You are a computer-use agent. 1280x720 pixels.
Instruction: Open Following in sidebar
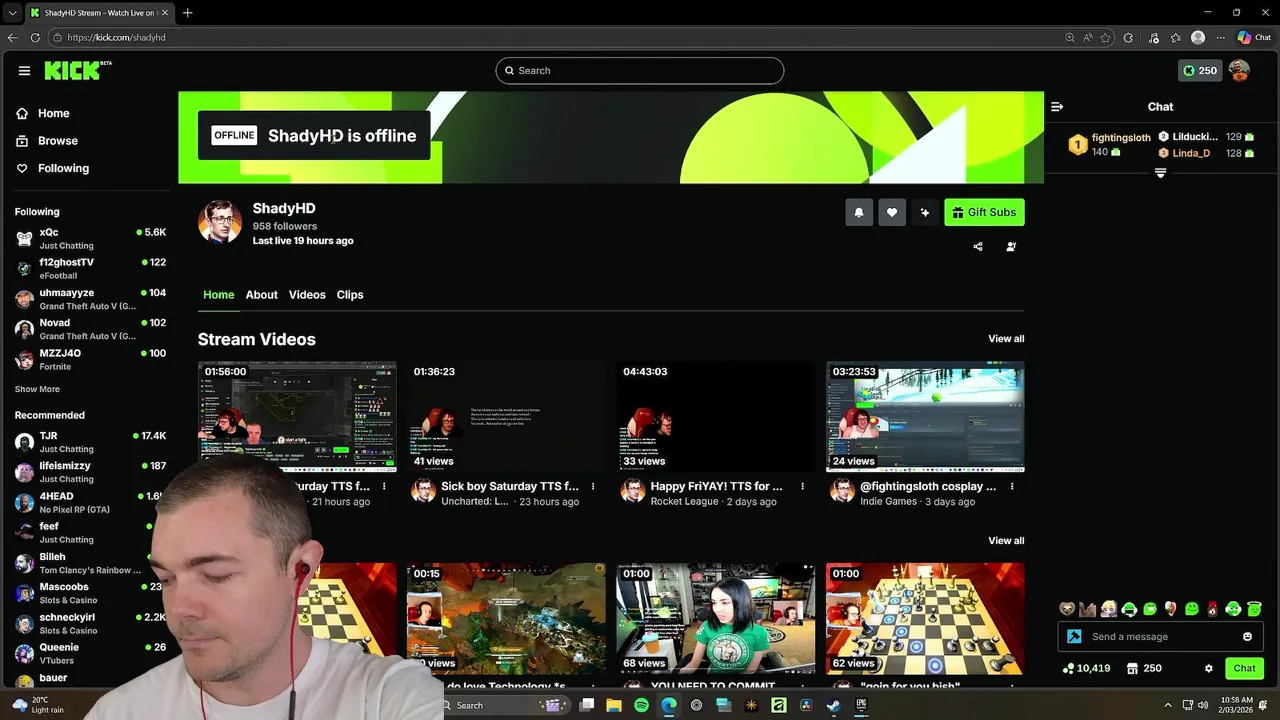point(52,168)
